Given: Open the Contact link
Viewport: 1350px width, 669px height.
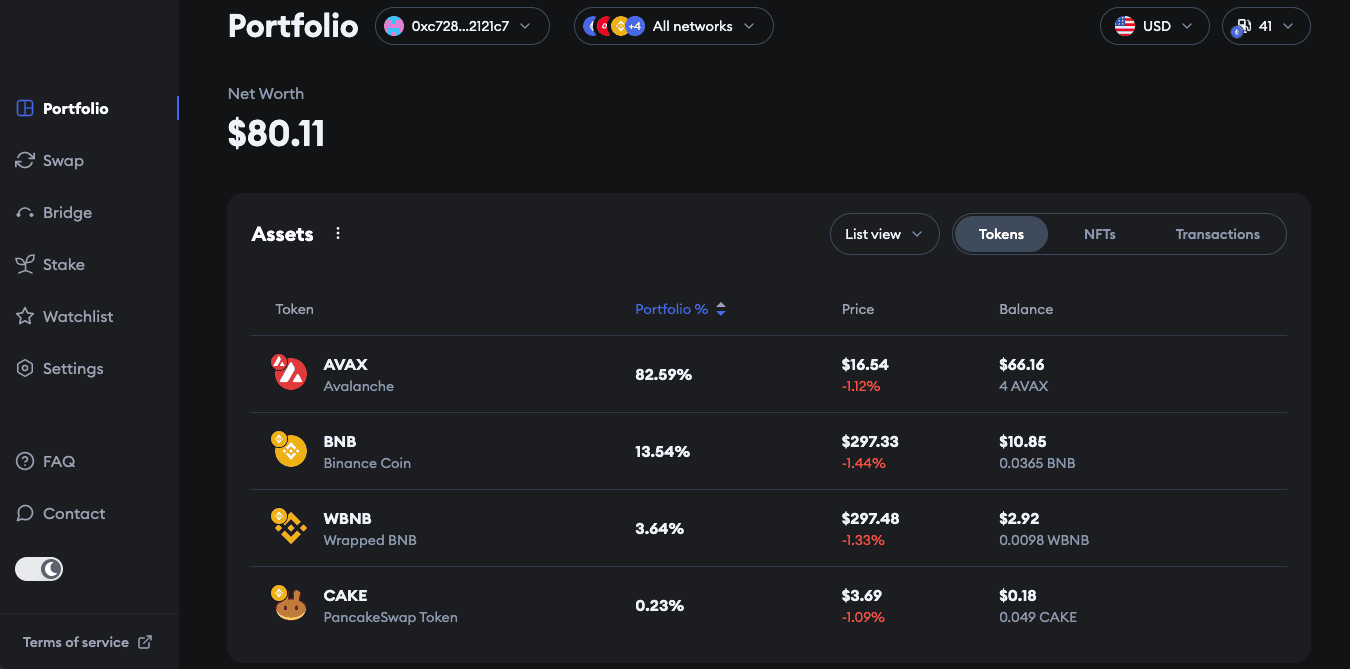Looking at the screenshot, I should [74, 513].
